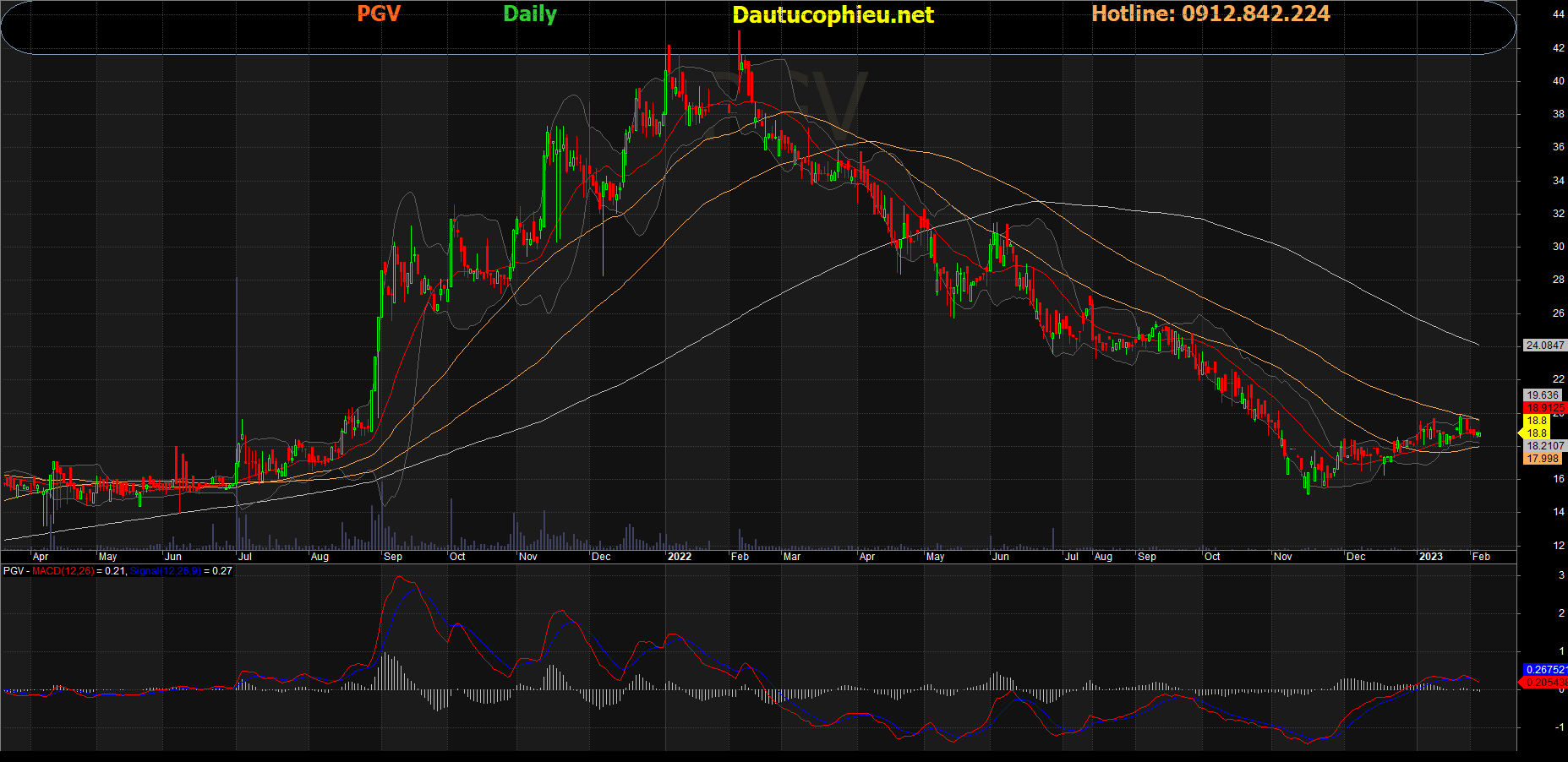This screenshot has width=1568, height=762.
Task: Click the gray 19.636 price tag
Action: pyautogui.click(x=1543, y=395)
